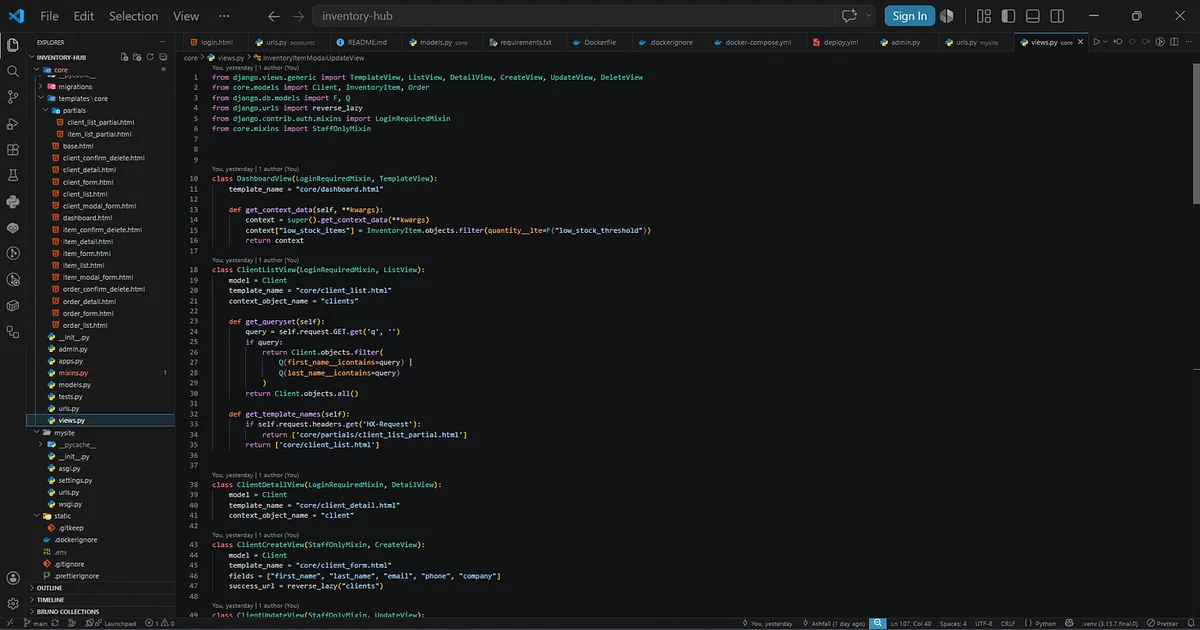Viewport: 1200px width, 630px height.
Task: Toggle Primary Side Bar visibility
Action: point(1009,16)
